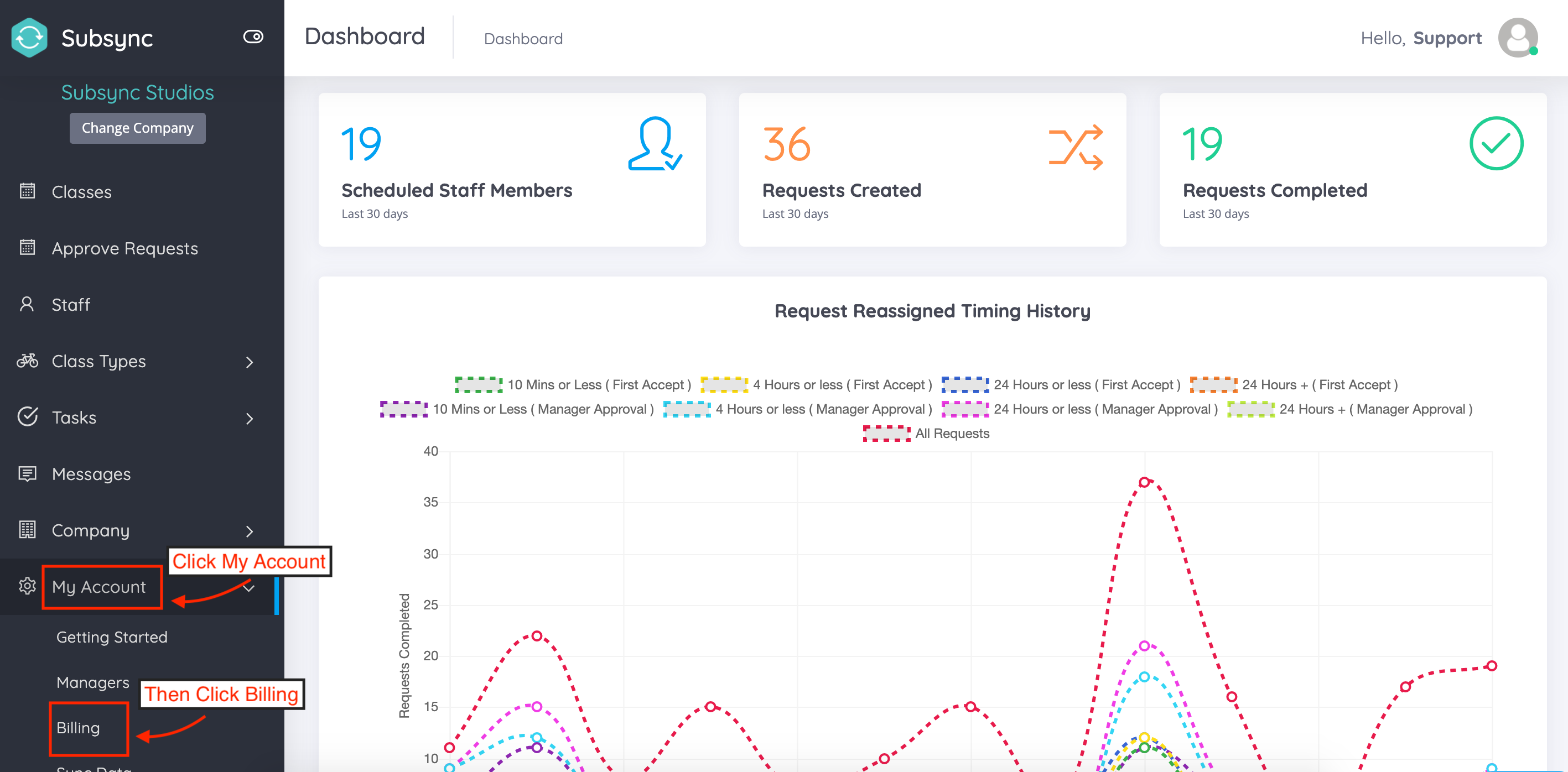
Task: Toggle the red All Requests legend swatch
Action: click(x=886, y=433)
